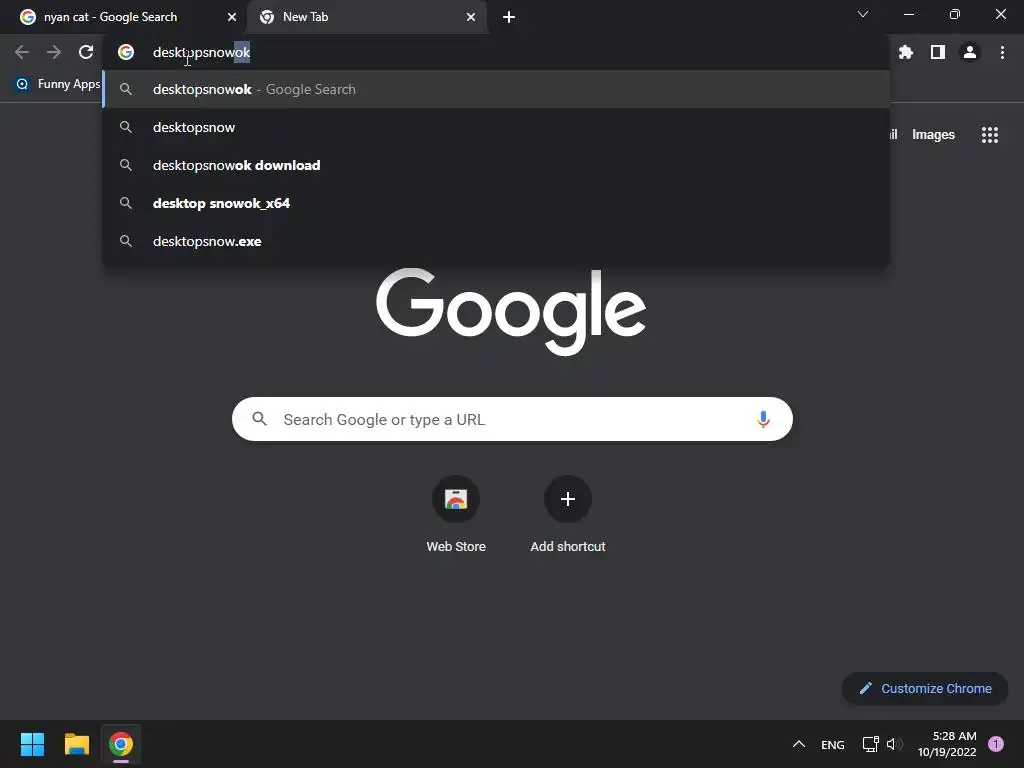Click the browser back arrow
This screenshot has height=768, width=1024.
coord(22,52)
